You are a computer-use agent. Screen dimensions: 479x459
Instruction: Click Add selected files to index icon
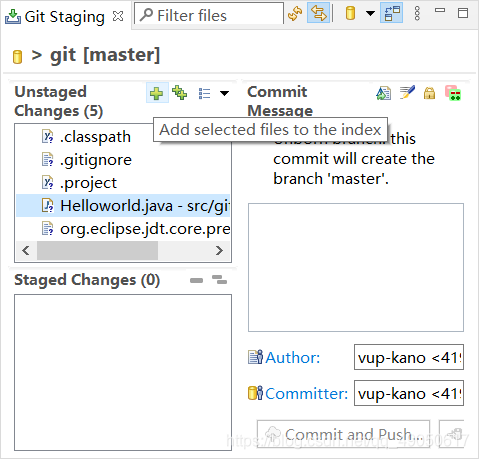tap(157, 93)
